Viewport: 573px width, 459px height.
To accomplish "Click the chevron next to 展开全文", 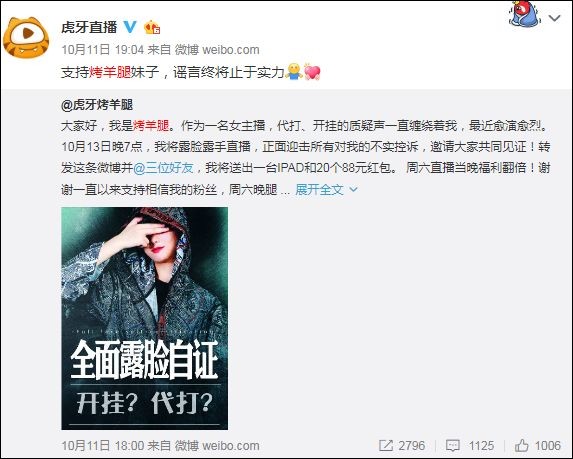I will 353,189.
